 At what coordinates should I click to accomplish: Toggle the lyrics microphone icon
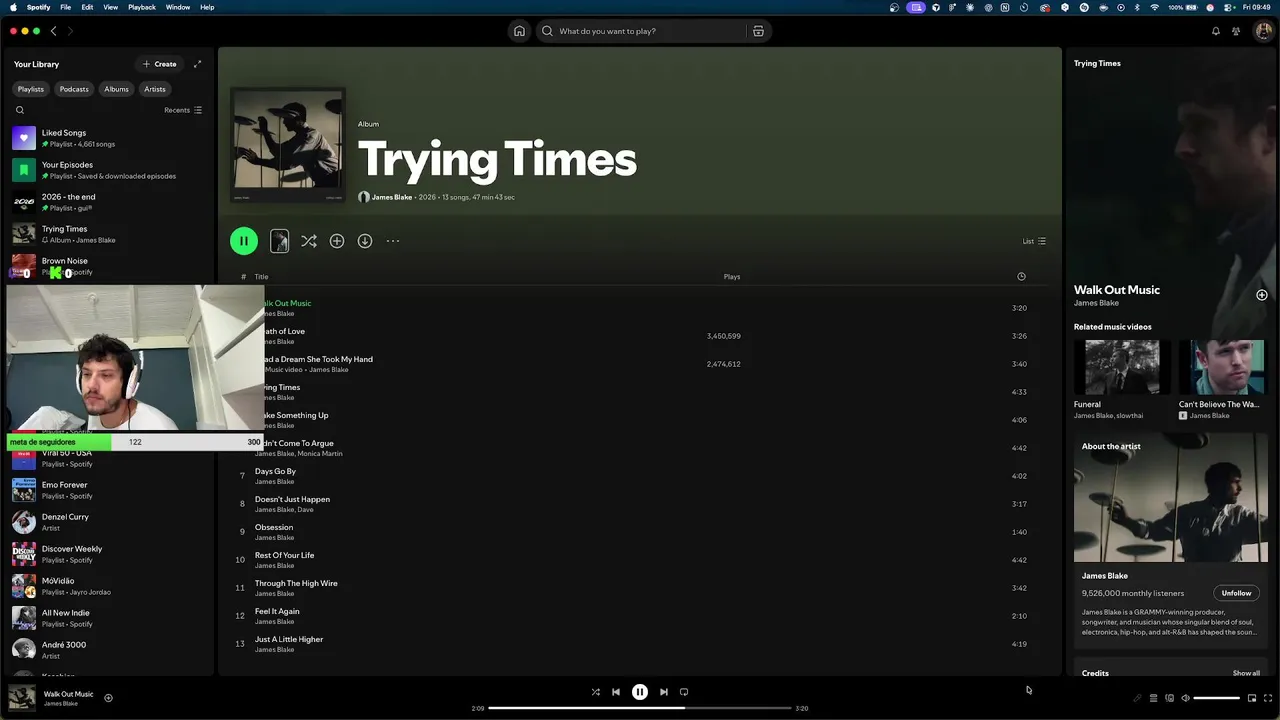[1137, 698]
